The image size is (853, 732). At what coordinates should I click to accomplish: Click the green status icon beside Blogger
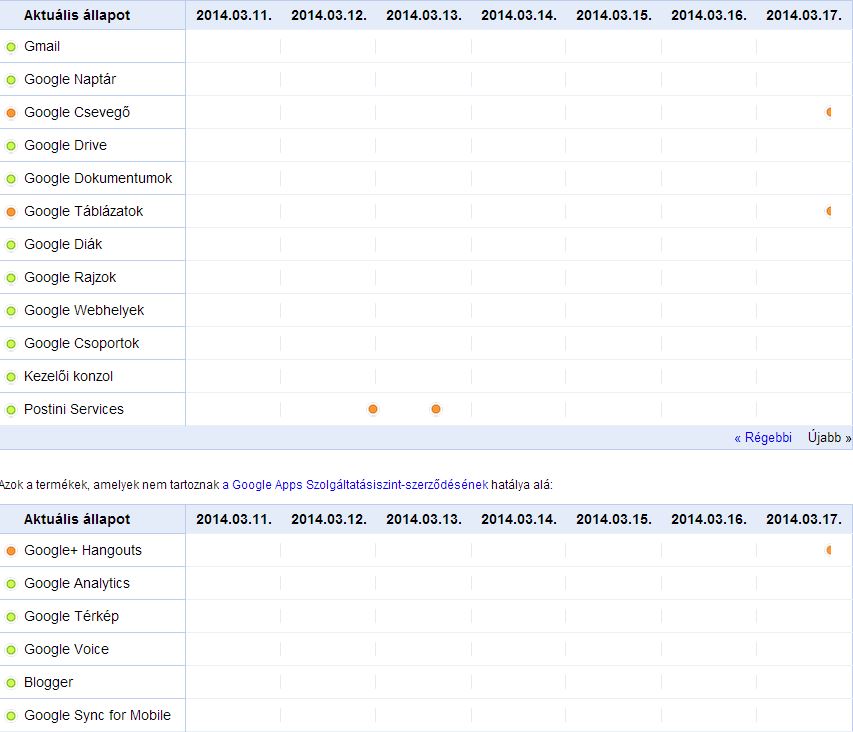coord(11,683)
